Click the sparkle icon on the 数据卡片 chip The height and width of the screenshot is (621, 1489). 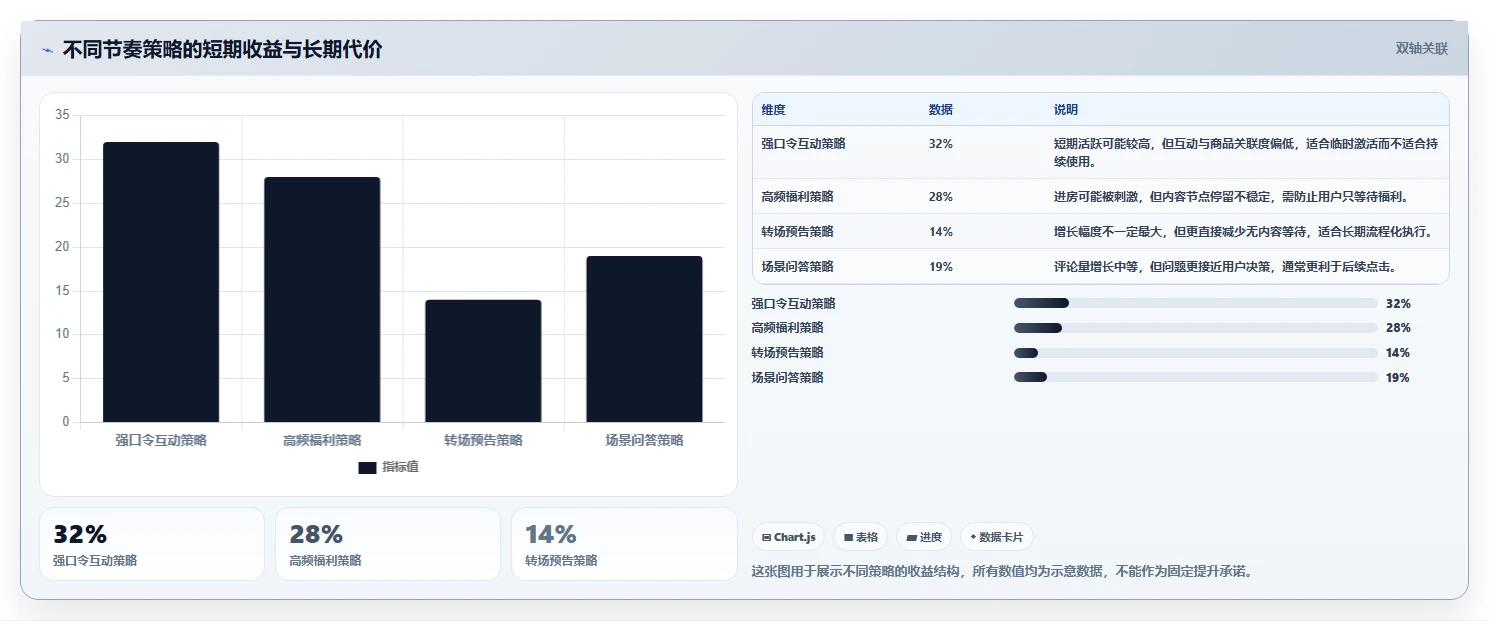(973, 538)
